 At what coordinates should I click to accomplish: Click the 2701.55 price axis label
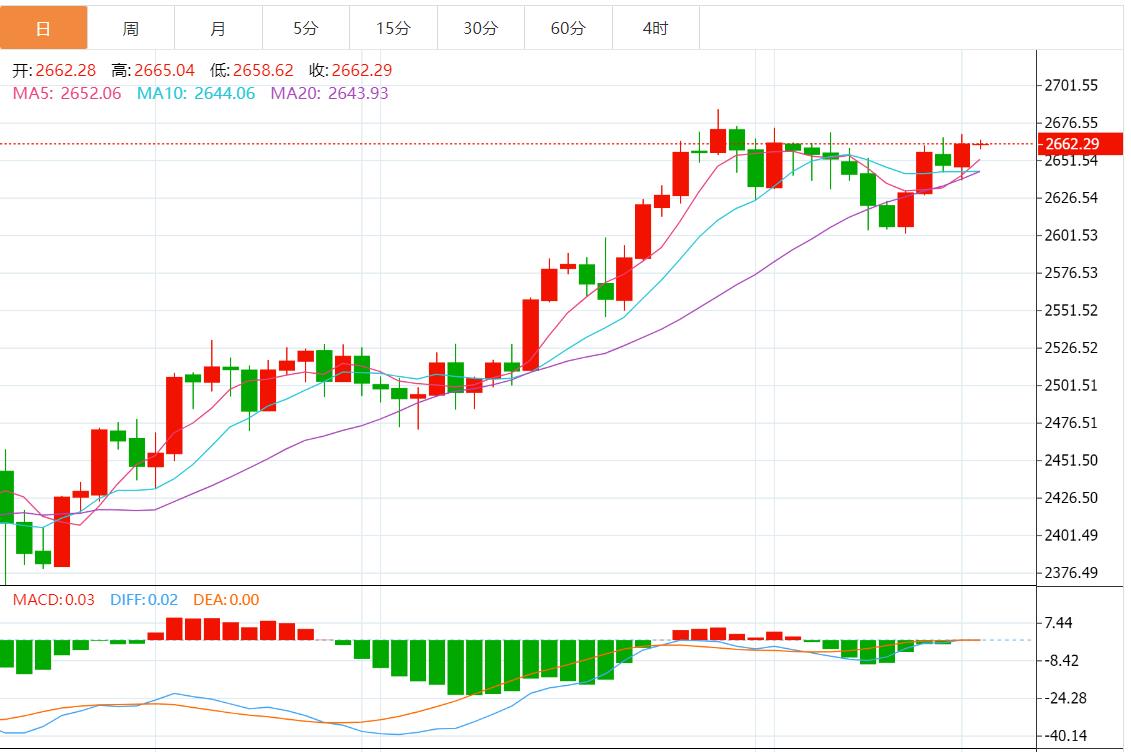click(1071, 85)
